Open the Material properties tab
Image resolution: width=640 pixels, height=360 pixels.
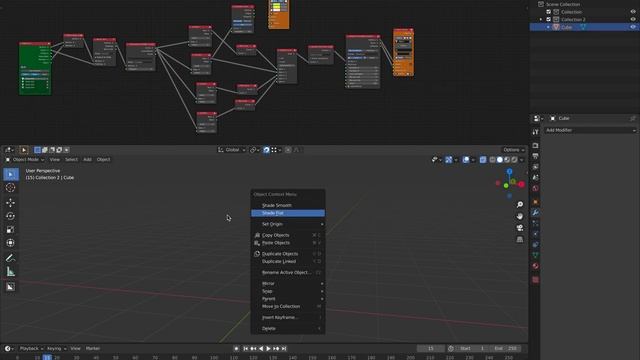coord(536,266)
